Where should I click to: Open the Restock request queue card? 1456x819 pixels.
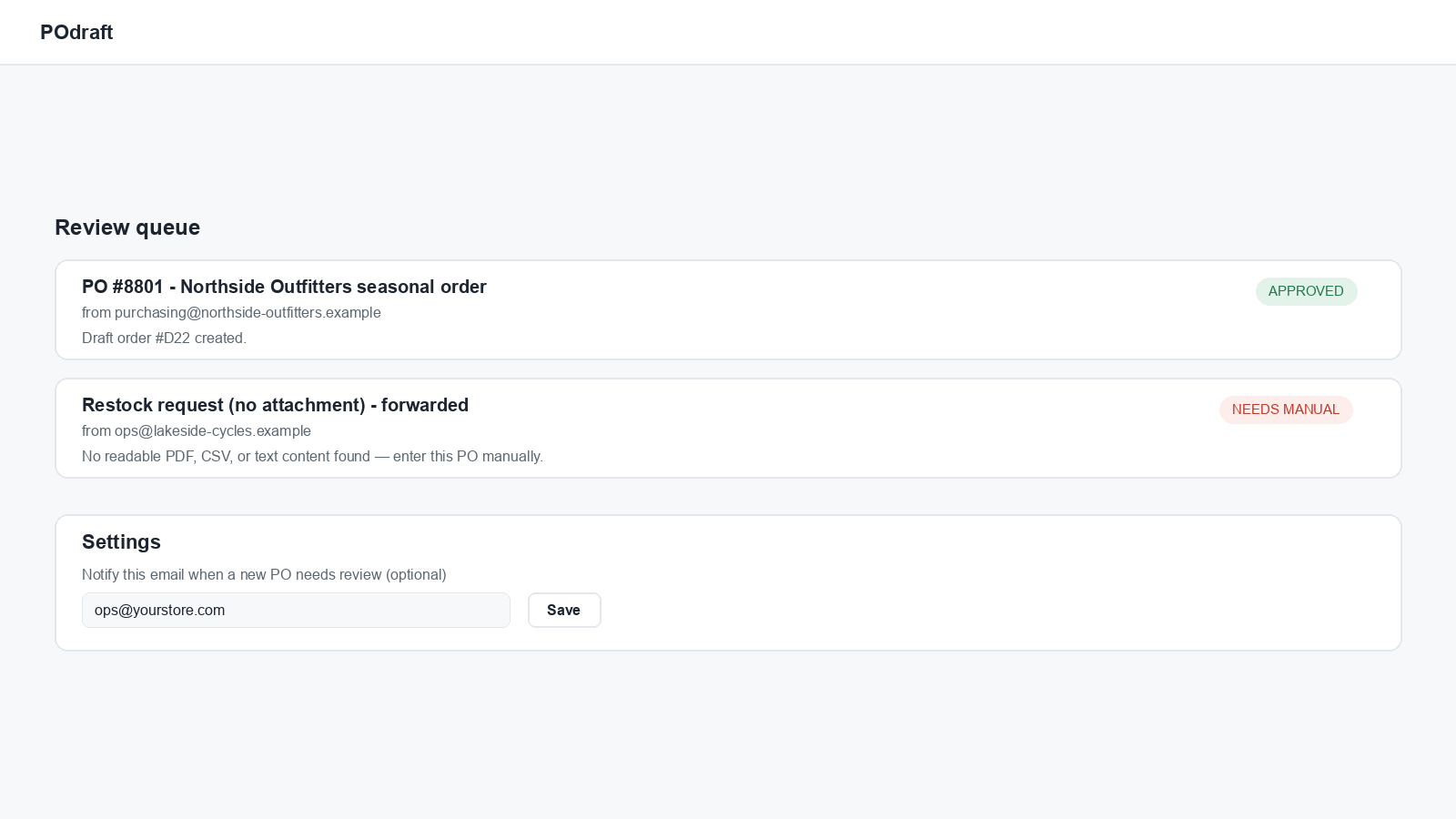pyautogui.click(x=728, y=429)
